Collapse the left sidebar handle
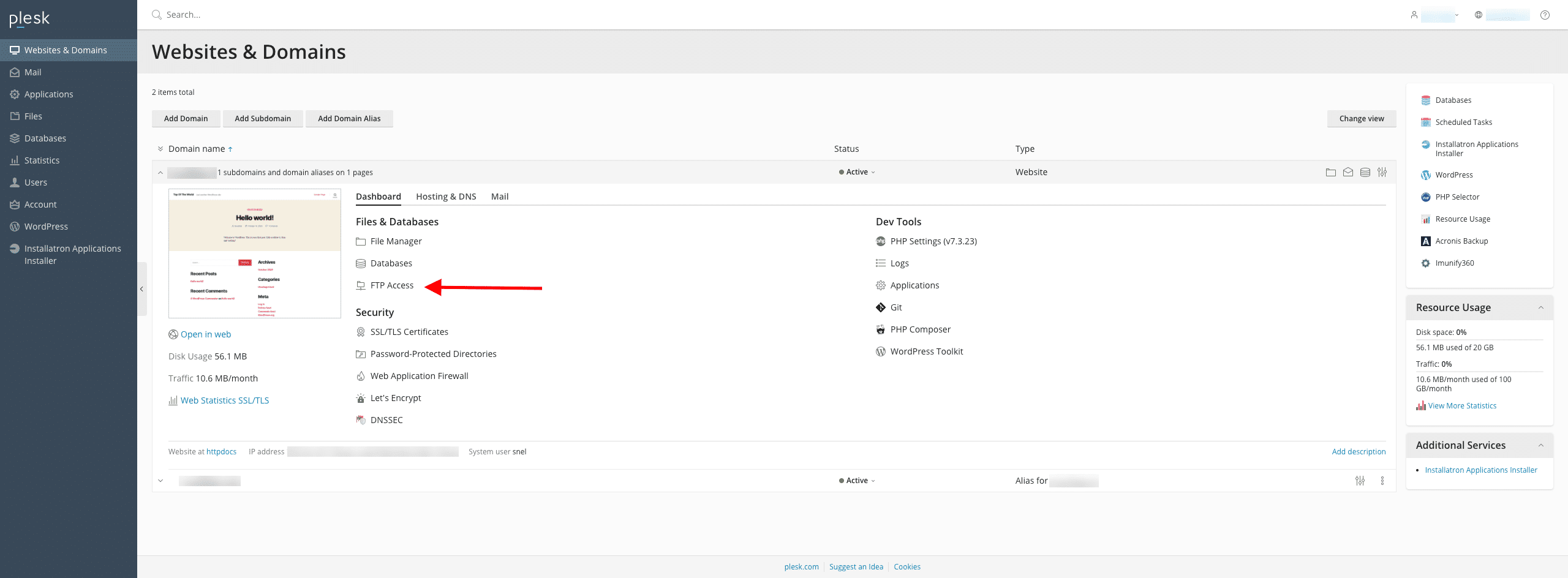The width and height of the screenshot is (1568, 578). pos(141,289)
